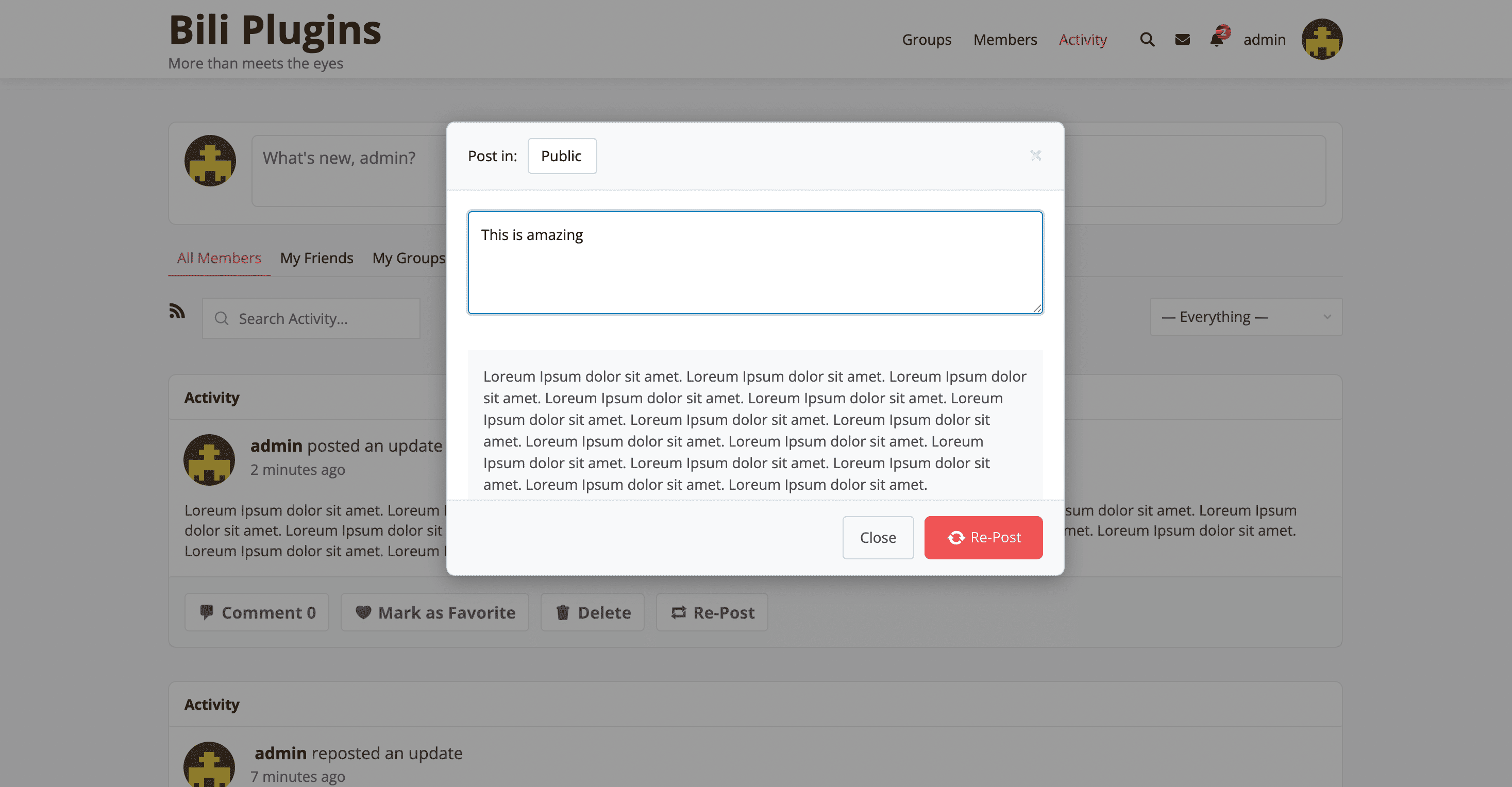Click the Post in: label
This screenshot has height=787, width=1512.
coord(492,156)
